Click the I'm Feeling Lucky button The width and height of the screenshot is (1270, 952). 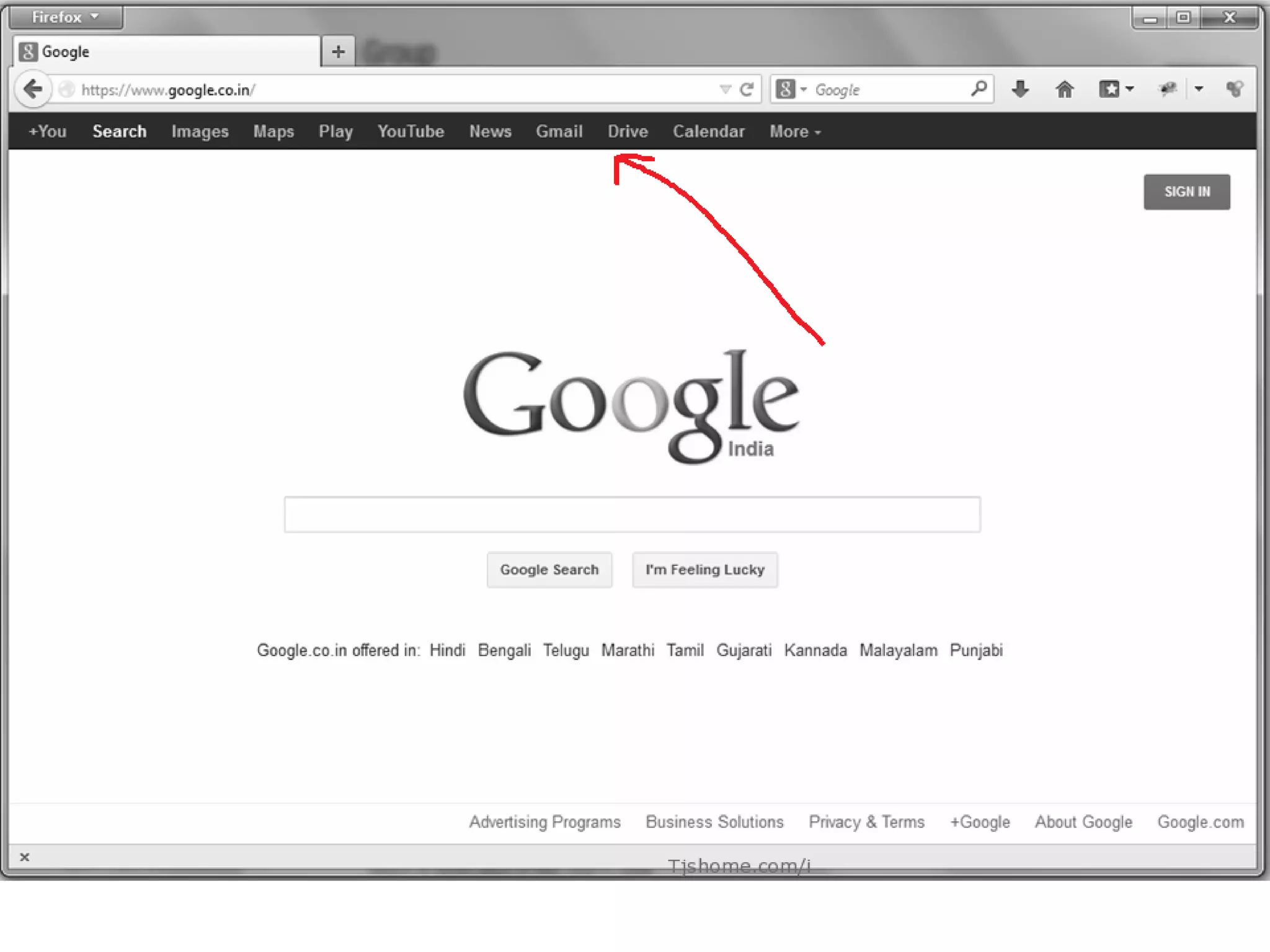point(704,570)
